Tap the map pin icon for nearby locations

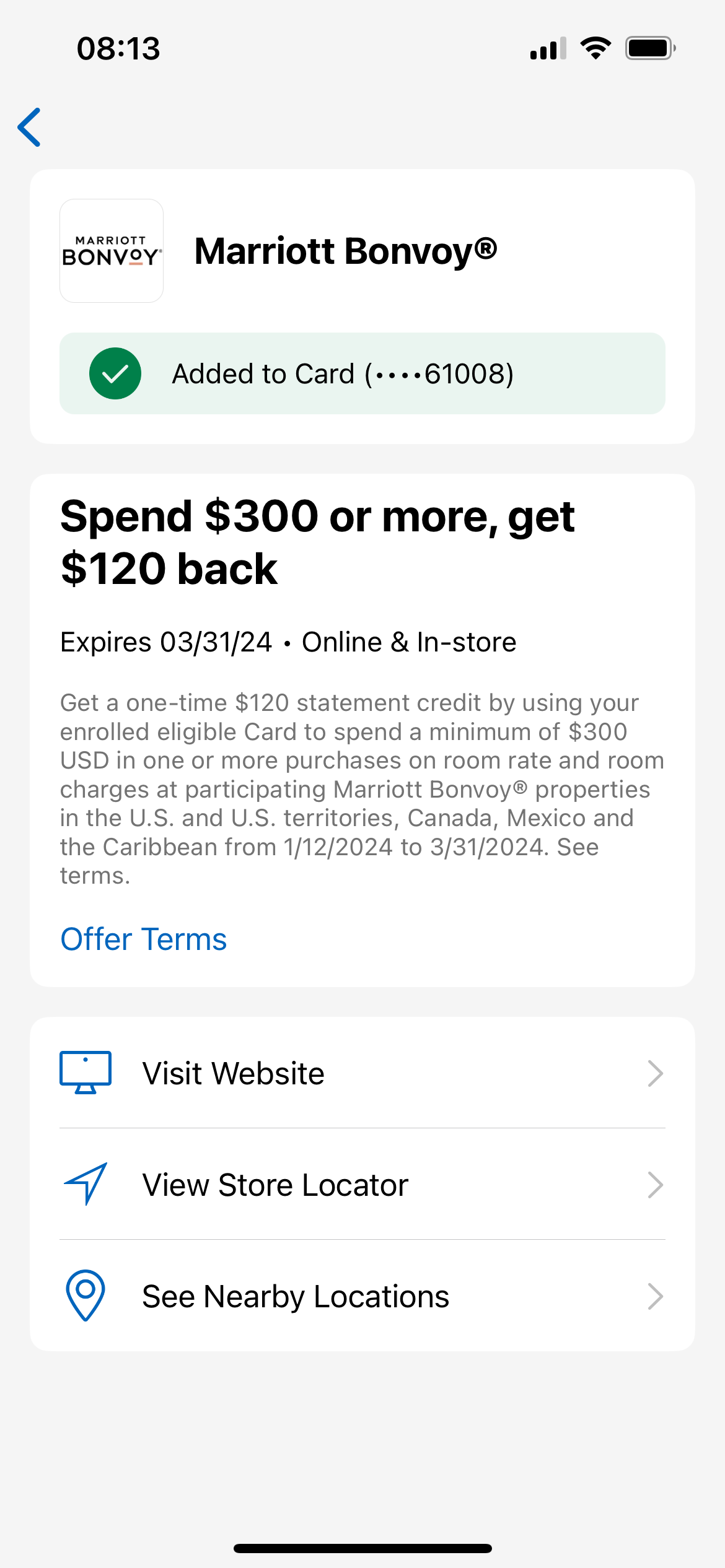pos(86,1296)
